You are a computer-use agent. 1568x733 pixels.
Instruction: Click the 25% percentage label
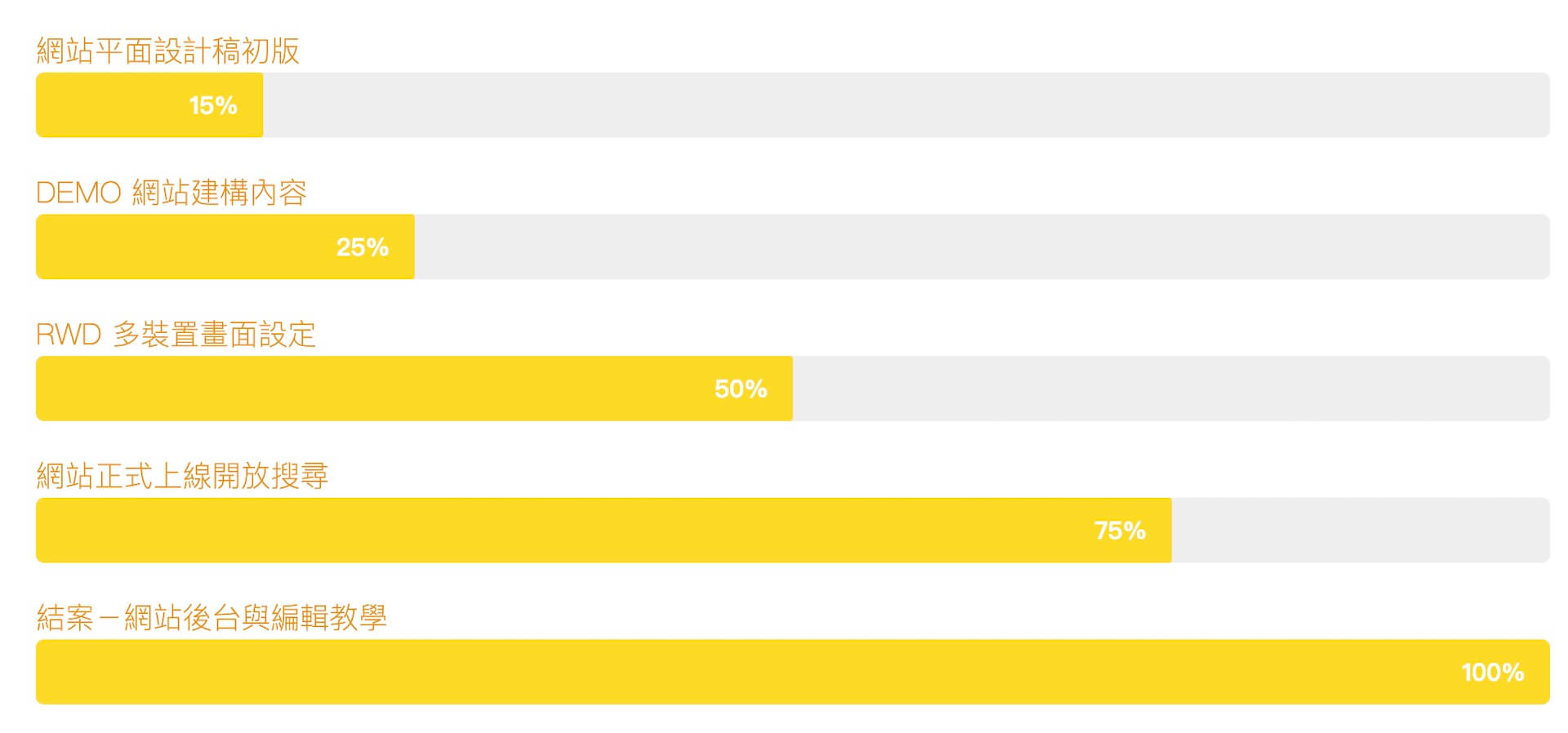pyautogui.click(x=363, y=247)
